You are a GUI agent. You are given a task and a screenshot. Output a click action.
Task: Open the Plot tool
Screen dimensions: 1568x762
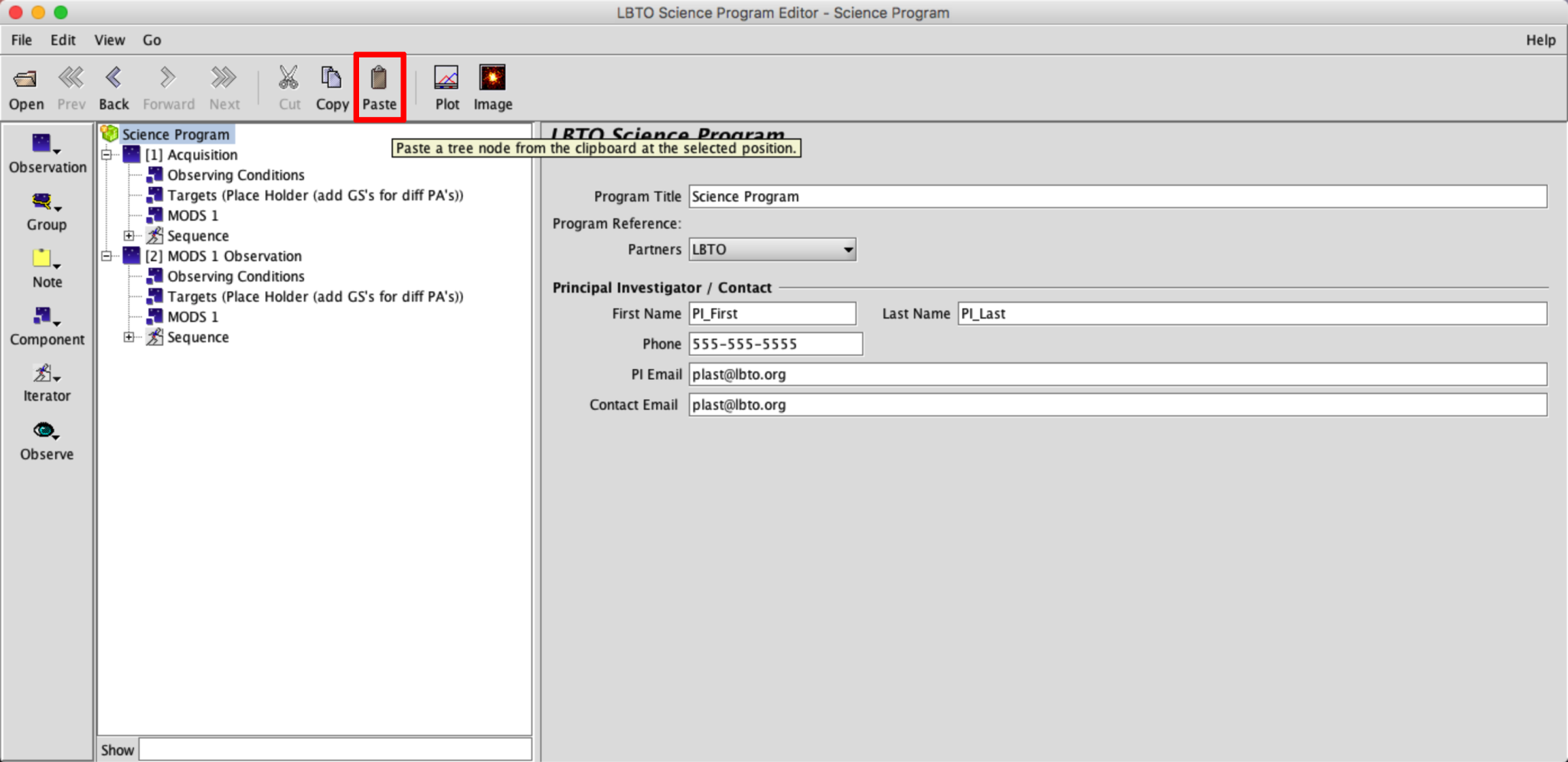(447, 89)
